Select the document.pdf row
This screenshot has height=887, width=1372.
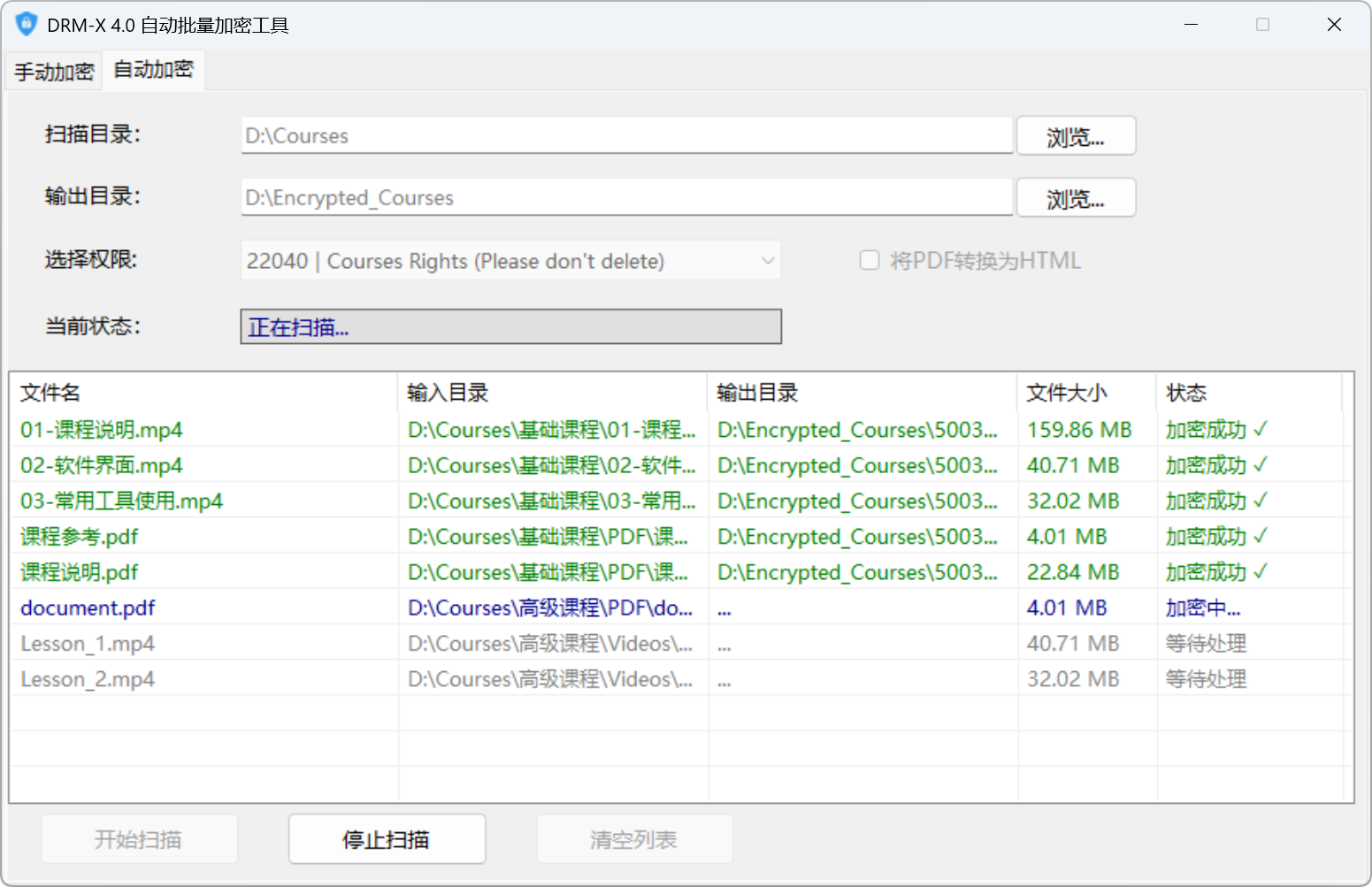click(x=88, y=608)
